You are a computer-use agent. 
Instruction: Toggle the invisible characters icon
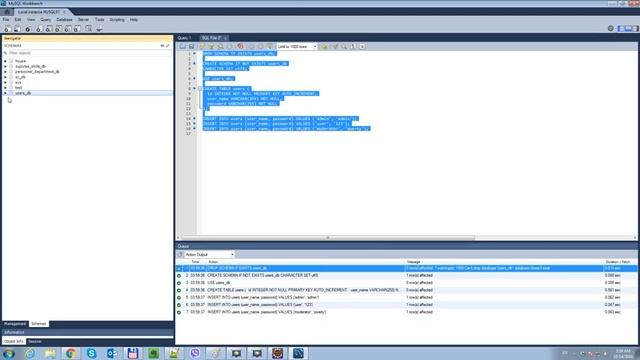[353, 47]
